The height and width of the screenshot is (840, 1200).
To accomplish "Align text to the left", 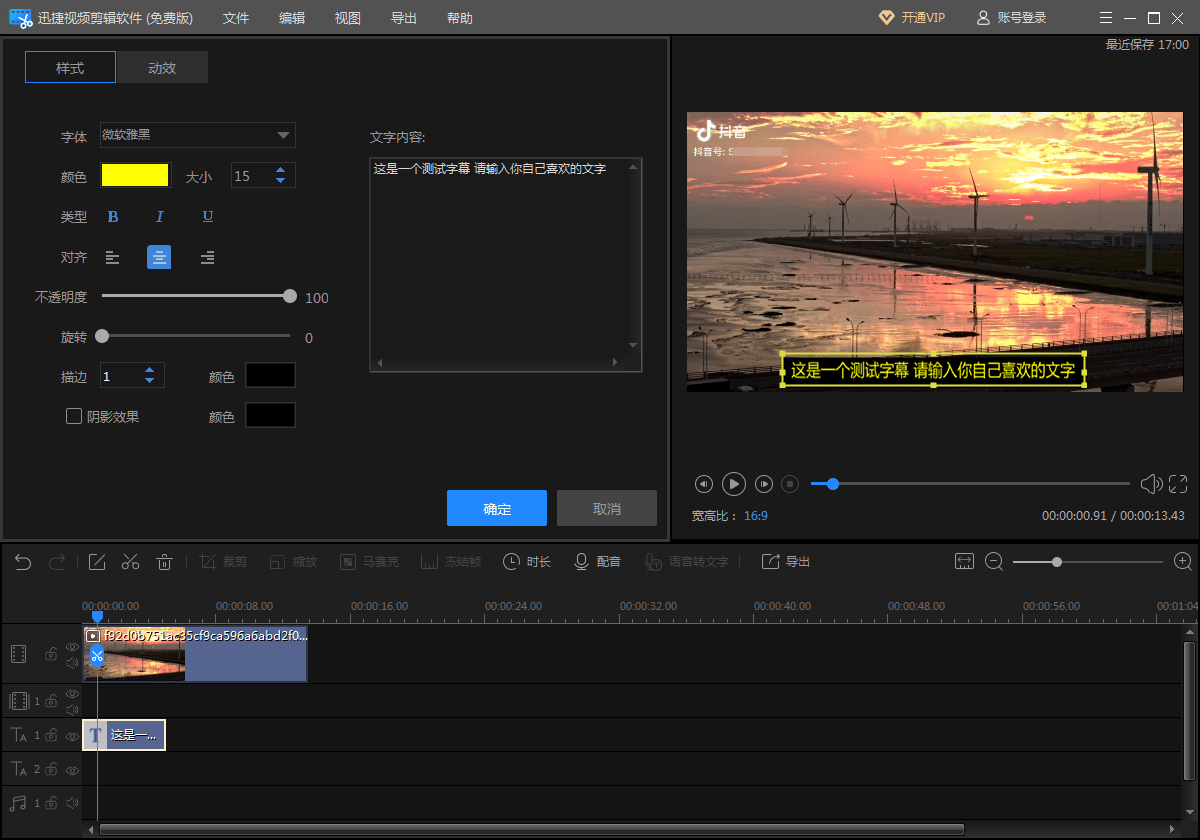I will click(x=113, y=258).
